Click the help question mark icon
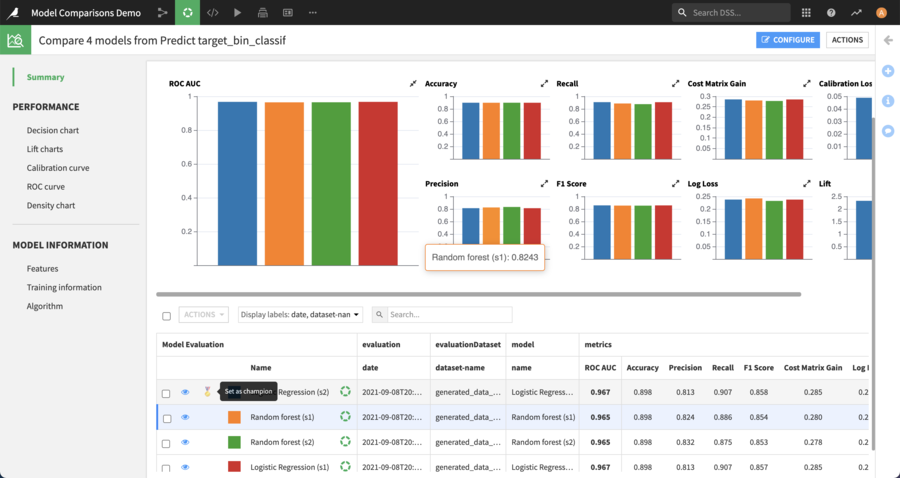 point(831,13)
